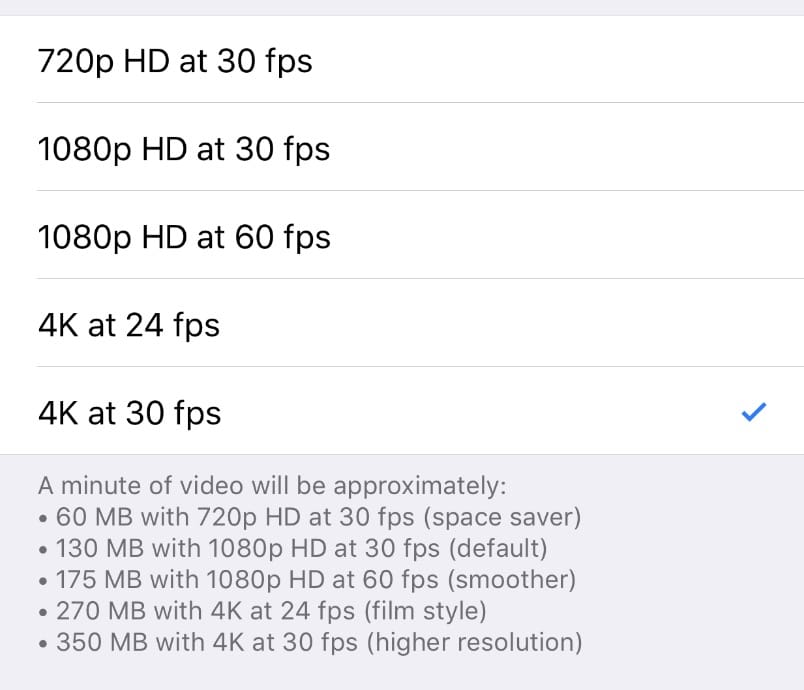Image resolution: width=804 pixels, height=690 pixels.
Task: Click the '(space saver)' text in footer
Action: [x=514, y=518]
